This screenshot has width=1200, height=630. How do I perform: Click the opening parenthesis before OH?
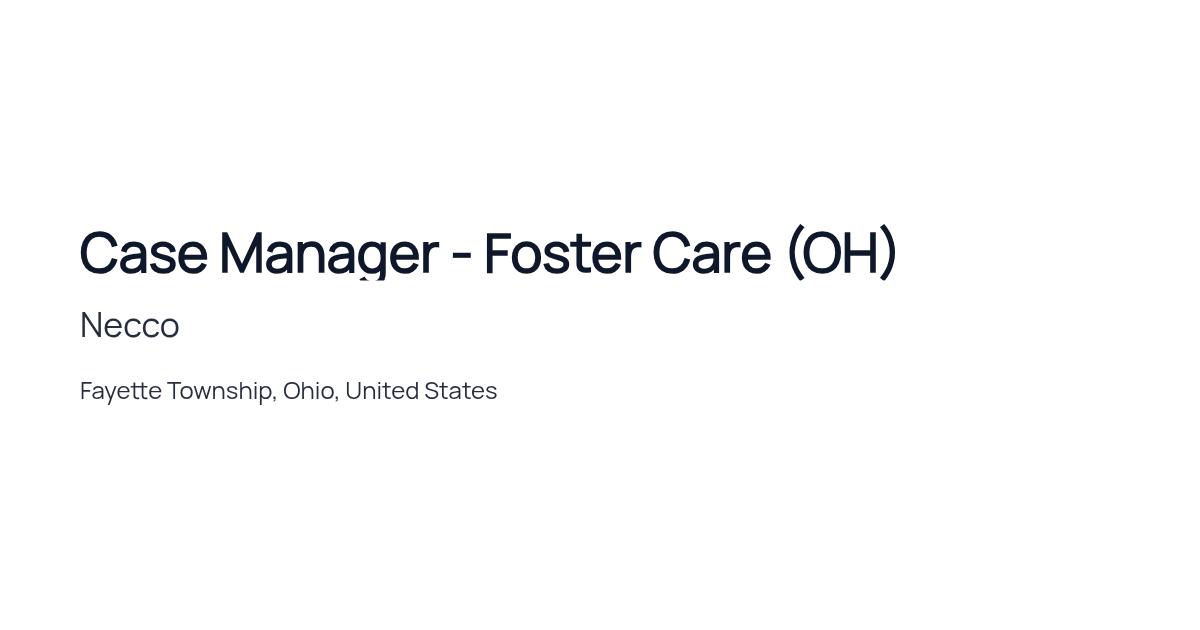[x=794, y=253]
